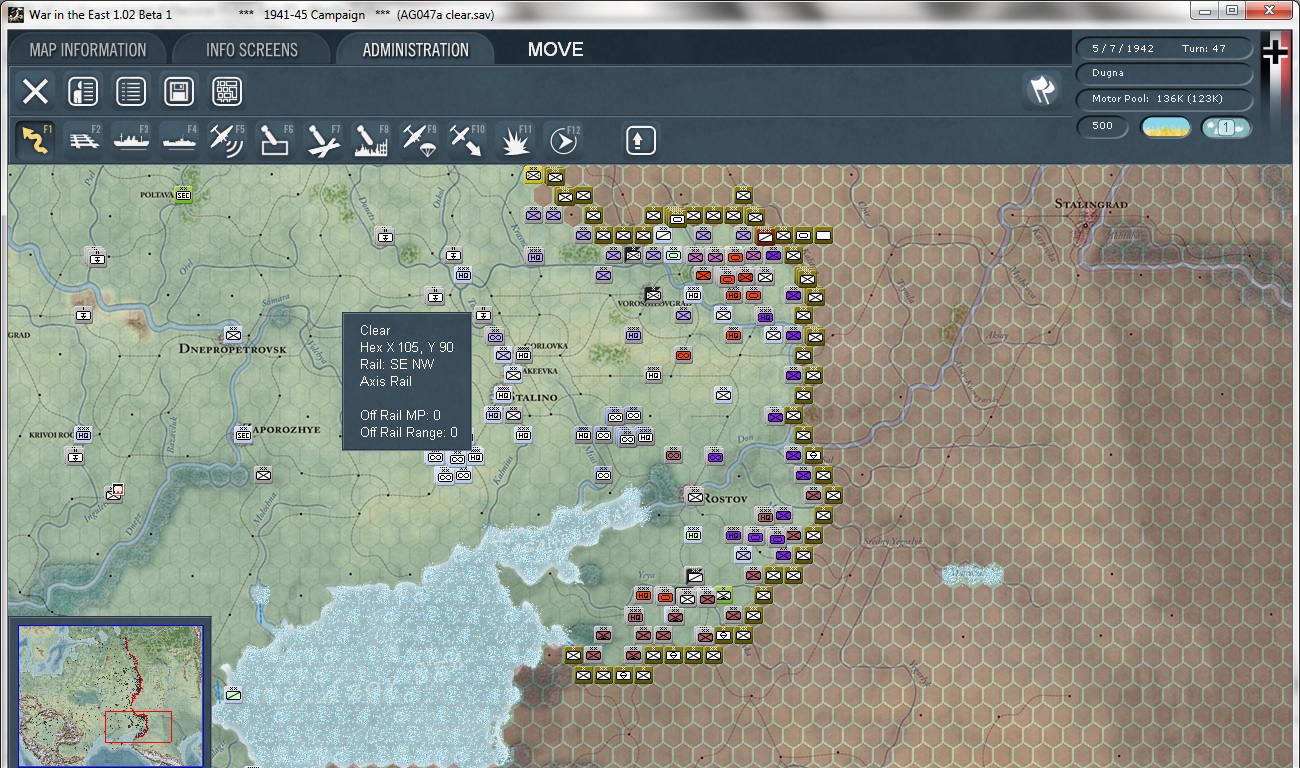Click the 500 admin points field
1300x768 pixels.
point(1103,127)
